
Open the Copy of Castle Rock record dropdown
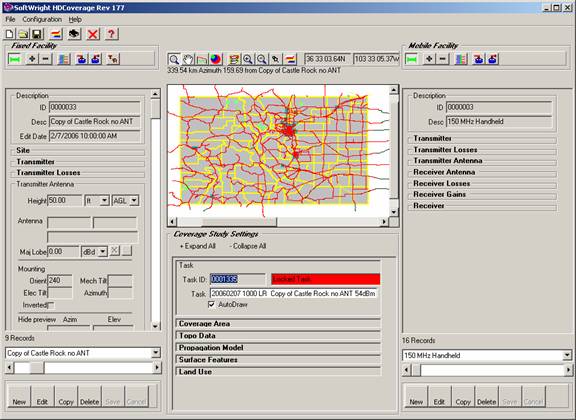point(156,353)
